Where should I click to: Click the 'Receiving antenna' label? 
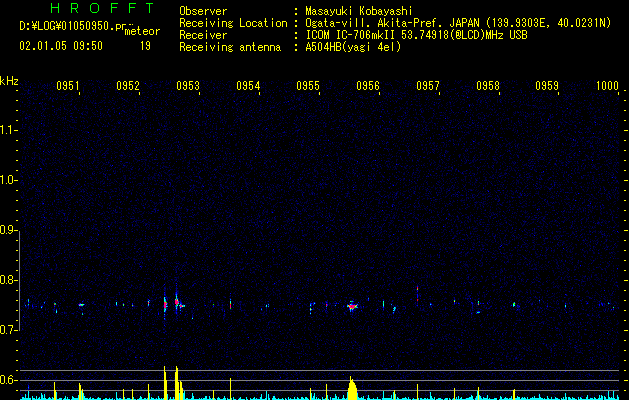click(230, 47)
